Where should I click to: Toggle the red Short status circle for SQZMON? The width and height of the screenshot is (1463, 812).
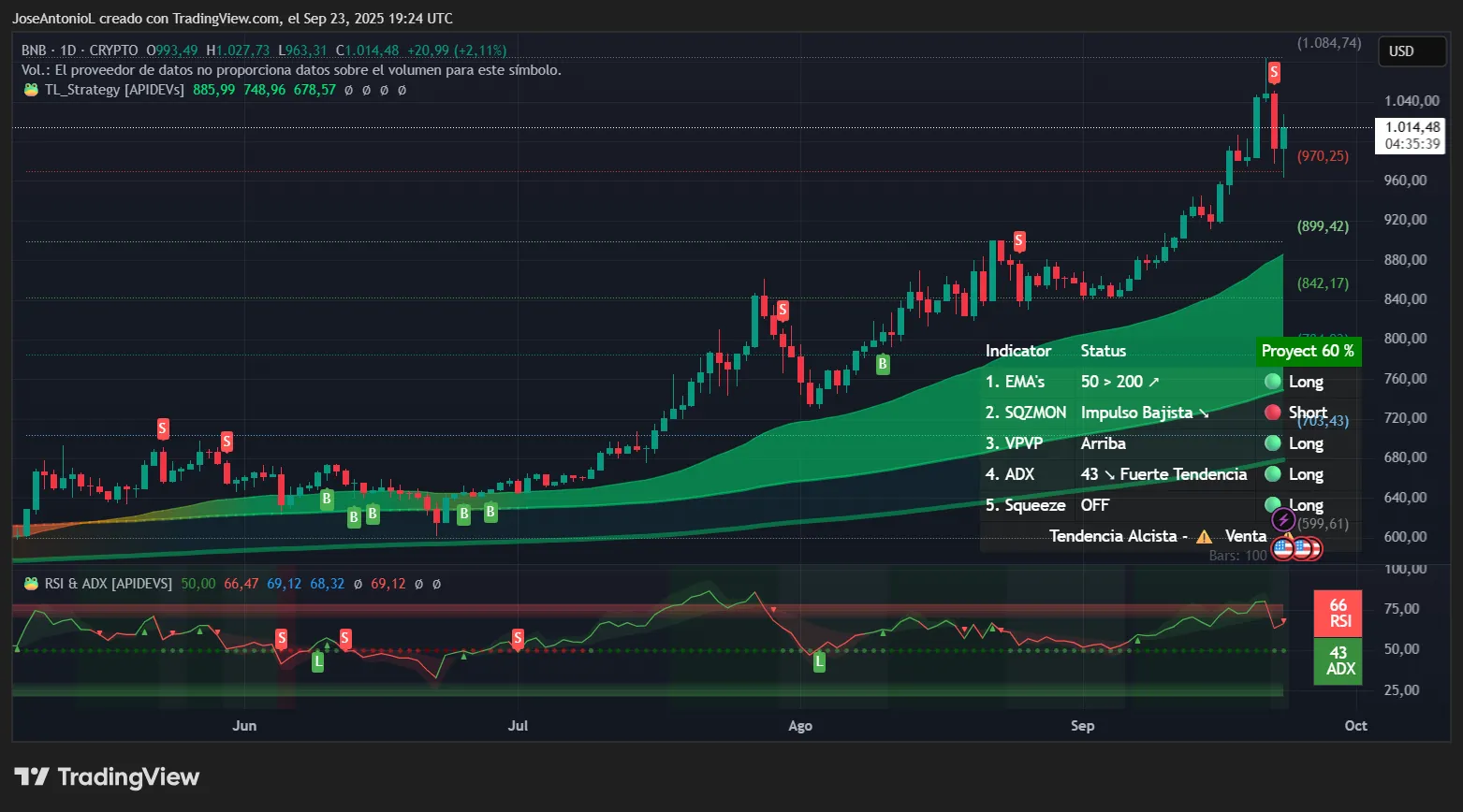[1273, 413]
